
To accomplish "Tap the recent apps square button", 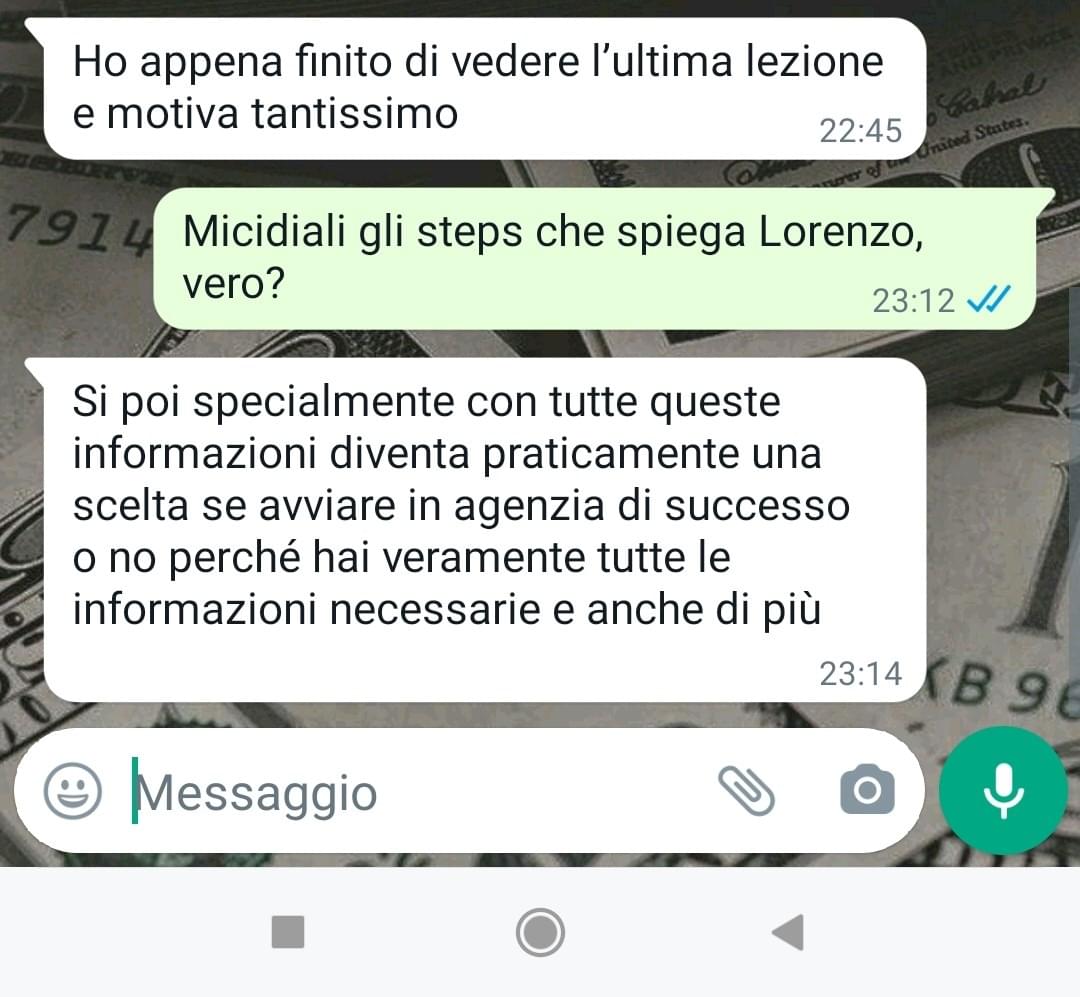I will [x=288, y=932].
